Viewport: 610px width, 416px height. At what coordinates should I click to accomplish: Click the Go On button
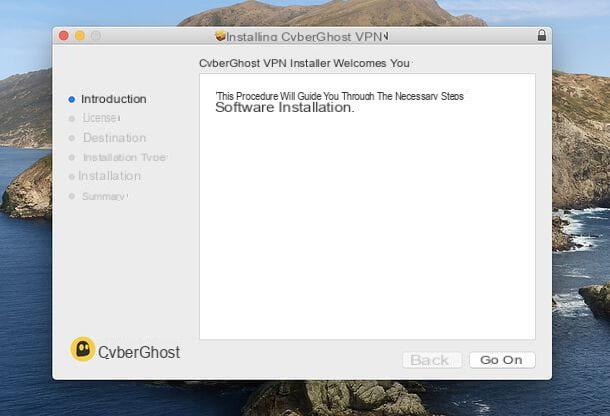tap(502, 360)
